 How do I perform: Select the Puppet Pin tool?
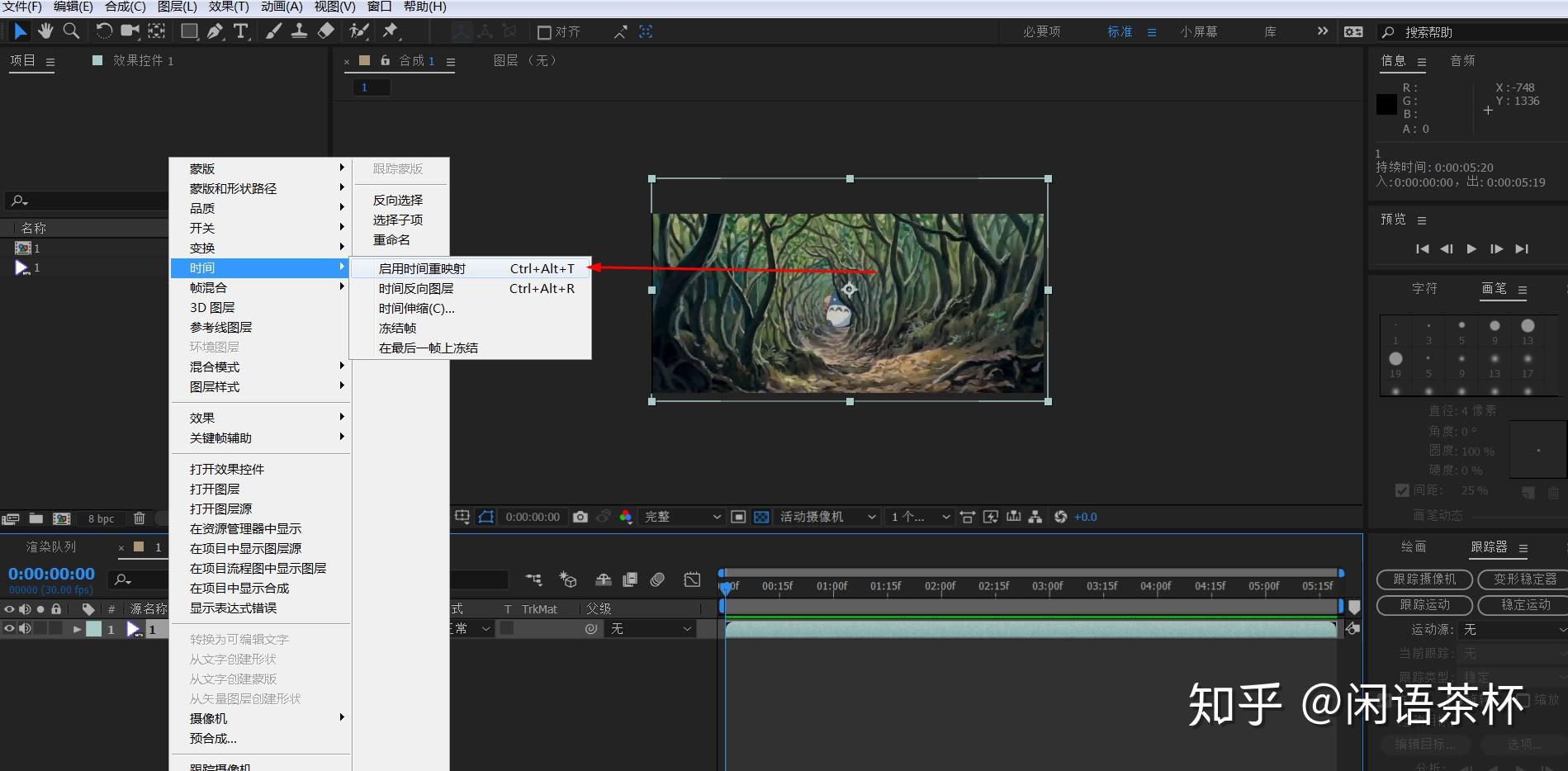coord(390,31)
